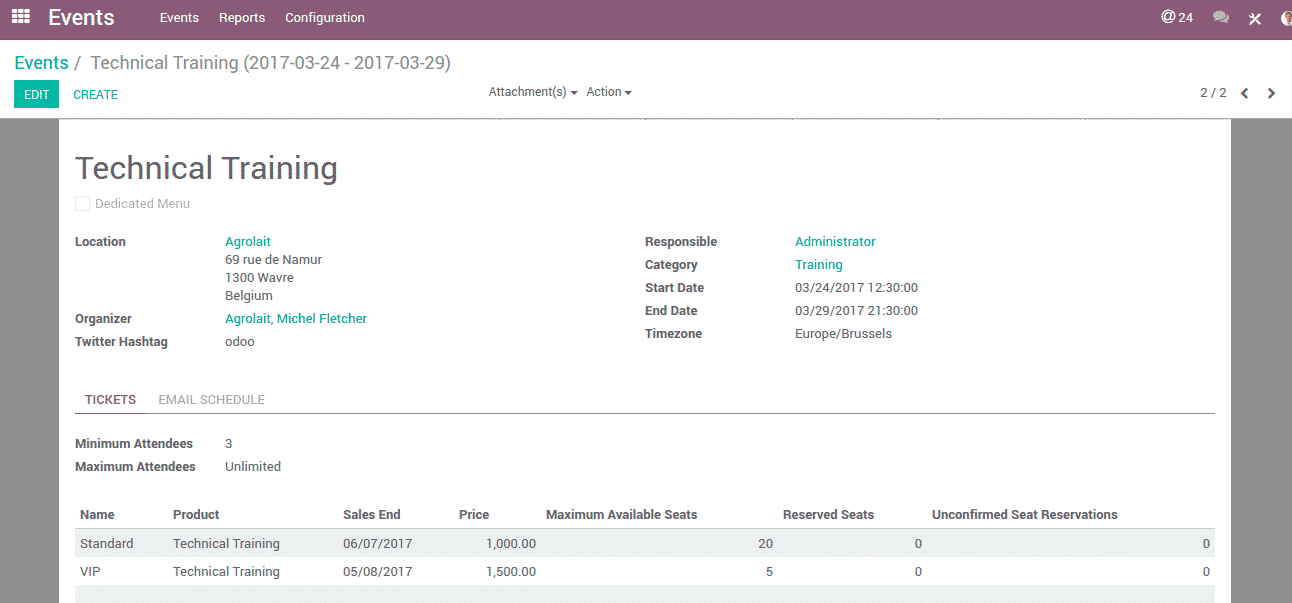Toggle the Dedicated Menu checkbox
This screenshot has height=603, width=1292.
[x=83, y=204]
